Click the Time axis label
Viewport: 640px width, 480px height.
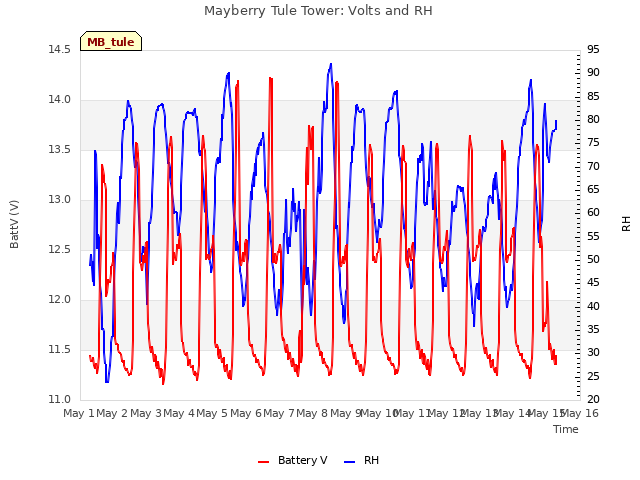(566, 429)
